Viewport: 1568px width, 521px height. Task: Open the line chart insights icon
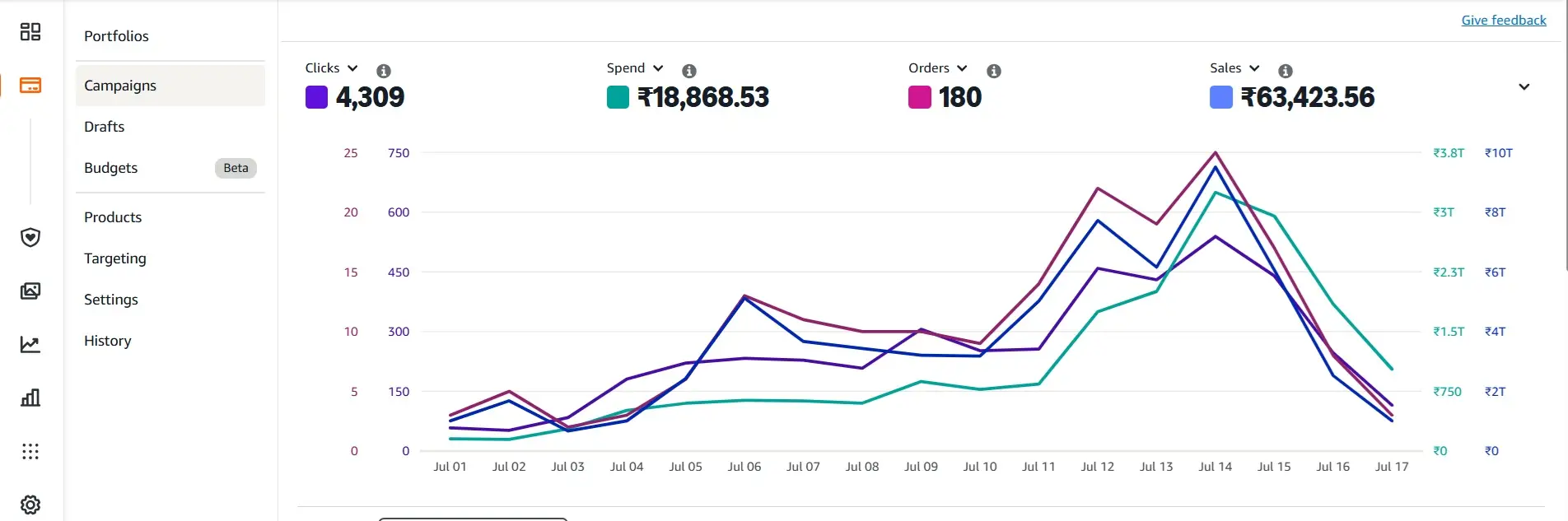click(30, 345)
